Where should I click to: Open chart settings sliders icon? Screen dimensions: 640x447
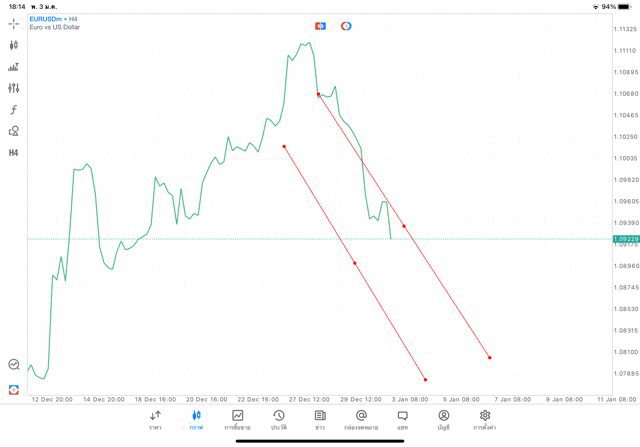(x=13, y=88)
